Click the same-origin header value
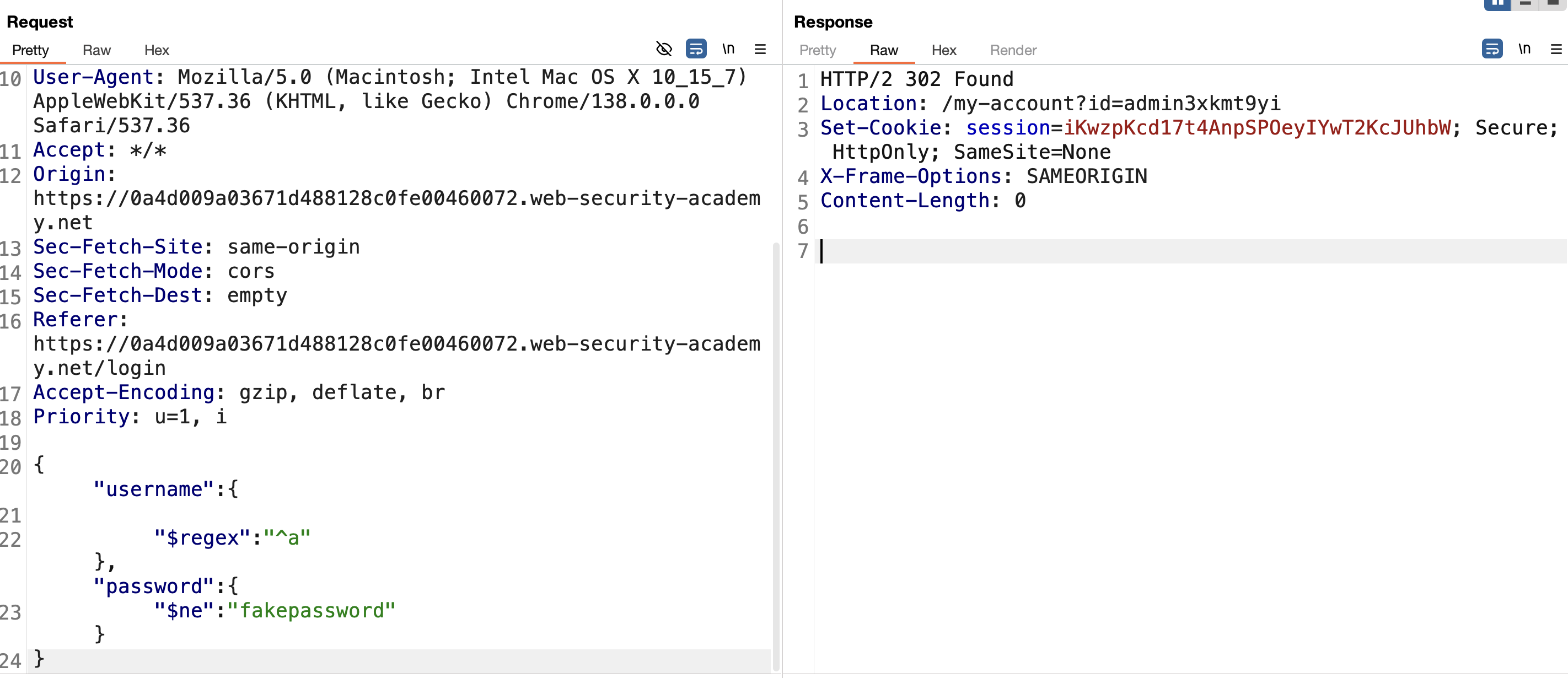The width and height of the screenshot is (1568, 678). (x=293, y=246)
